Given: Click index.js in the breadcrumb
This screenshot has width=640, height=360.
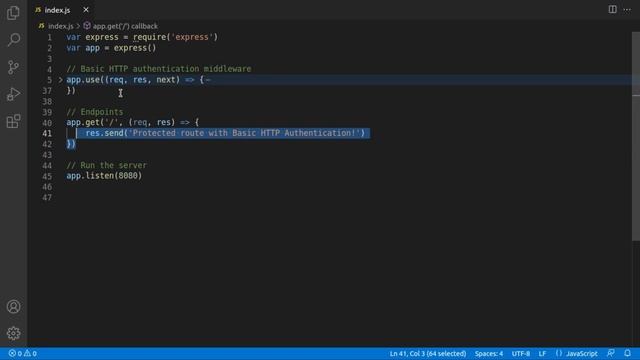Looking at the screenshot, I should click(61, 26).
